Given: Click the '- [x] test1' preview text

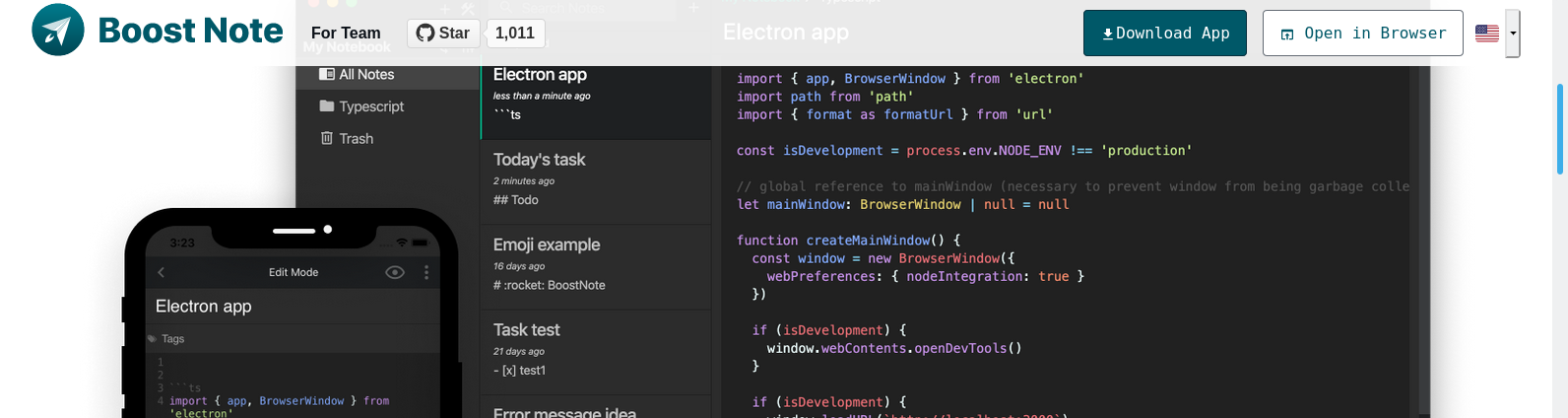Looking at the screenshot, I should [x=520, y=371].
